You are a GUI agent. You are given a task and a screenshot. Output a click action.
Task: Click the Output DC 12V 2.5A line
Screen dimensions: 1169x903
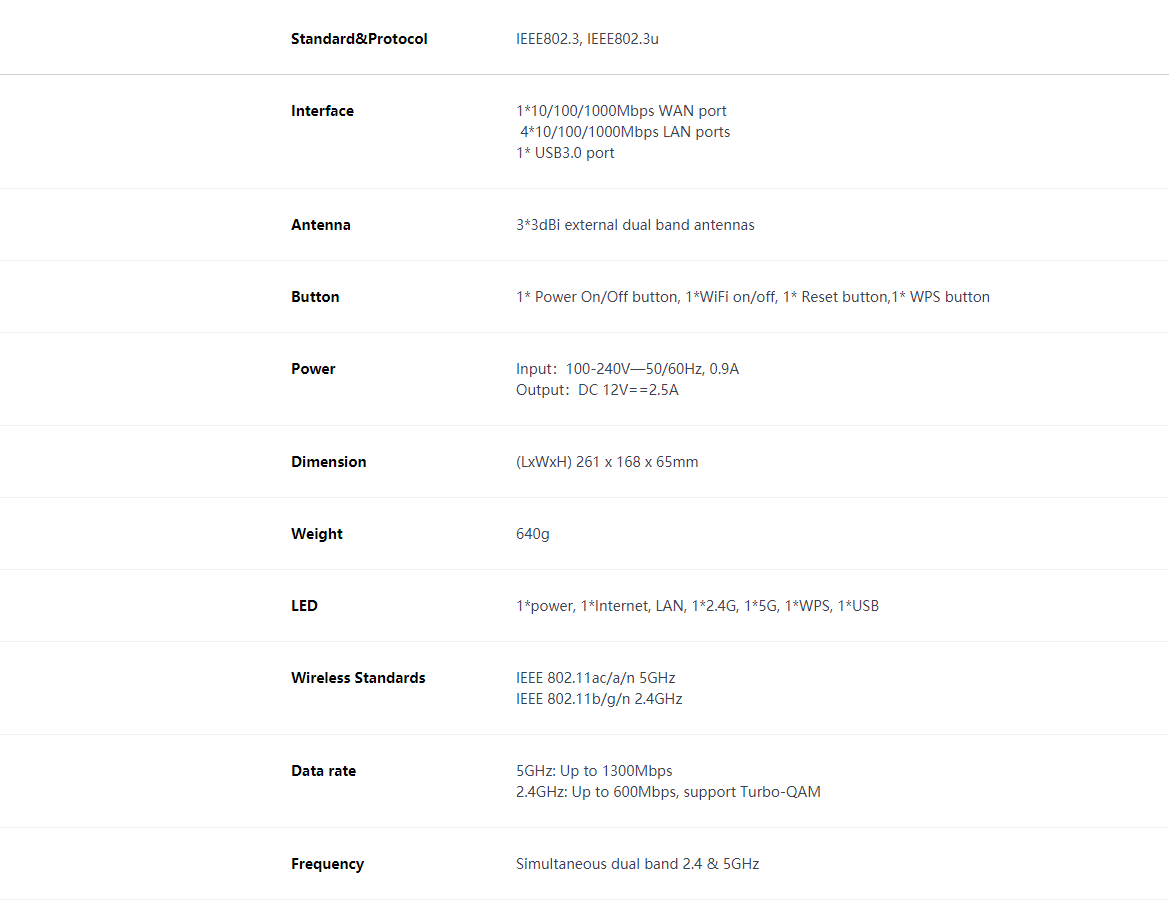click(x=597, y=390)
